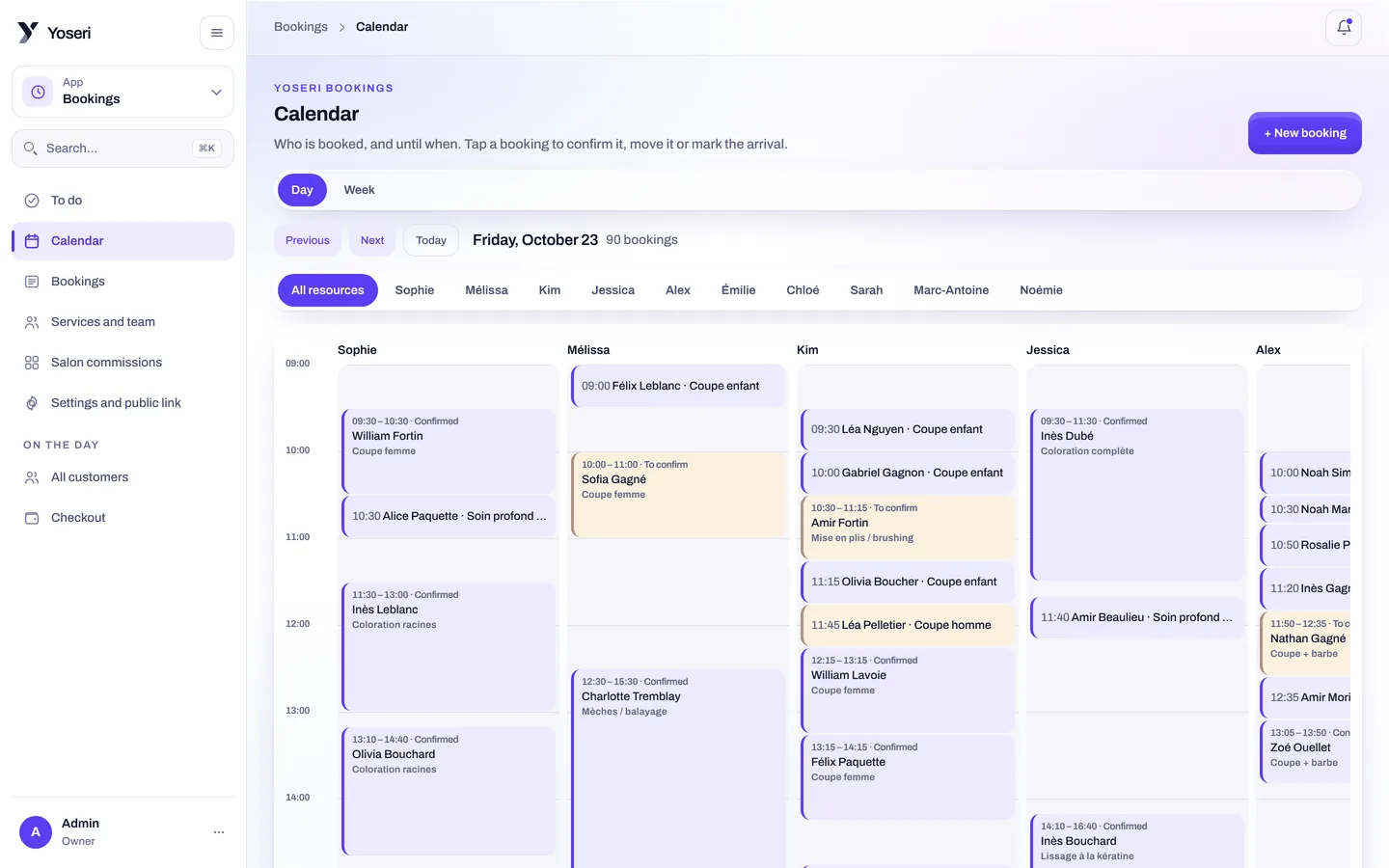The image size is (1389, 868).
Task: Filter calendar by Mélissa
Action: click(486, 290)
